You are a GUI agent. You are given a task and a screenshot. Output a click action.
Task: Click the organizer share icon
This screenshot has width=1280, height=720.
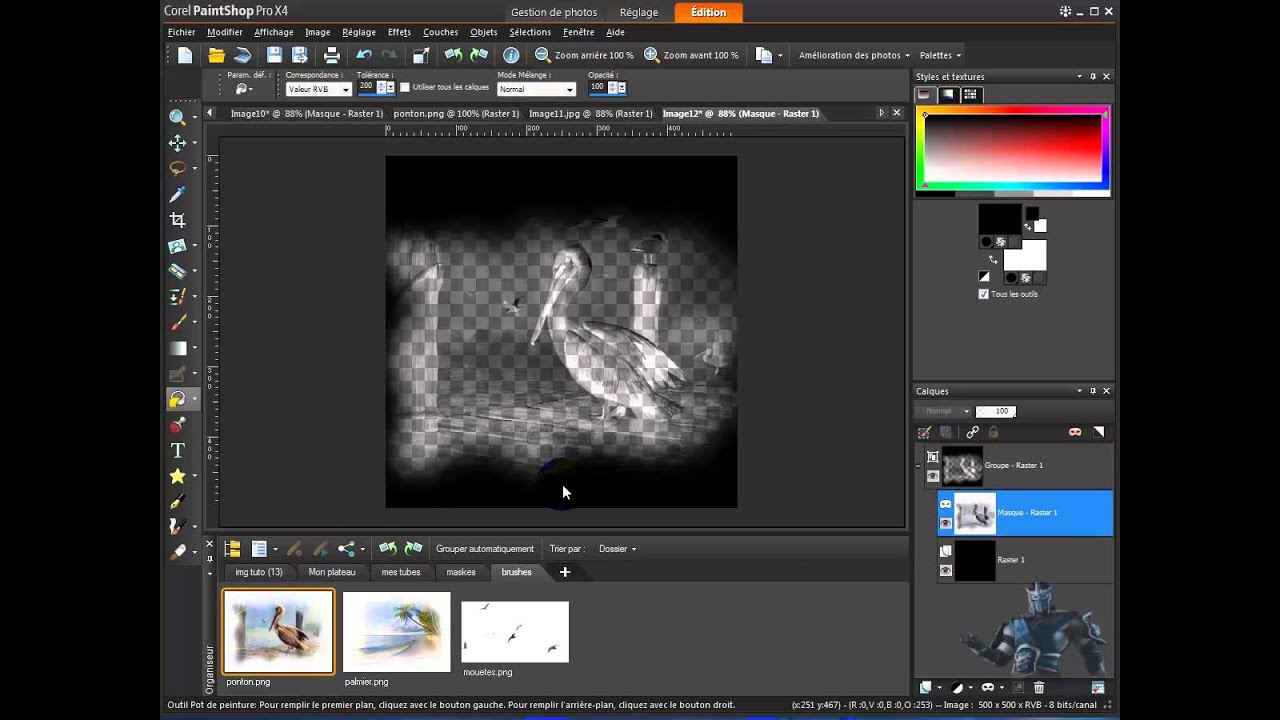click(346, 548)
